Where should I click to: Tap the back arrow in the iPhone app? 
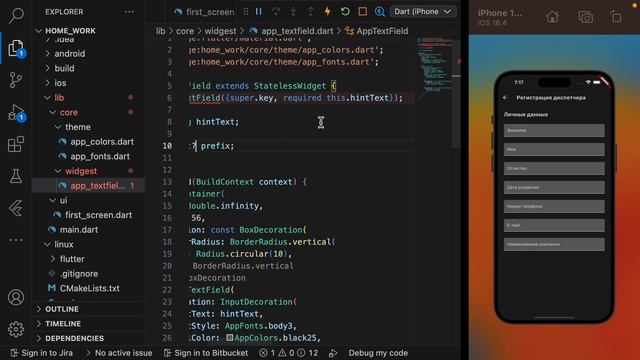(505, 98)
